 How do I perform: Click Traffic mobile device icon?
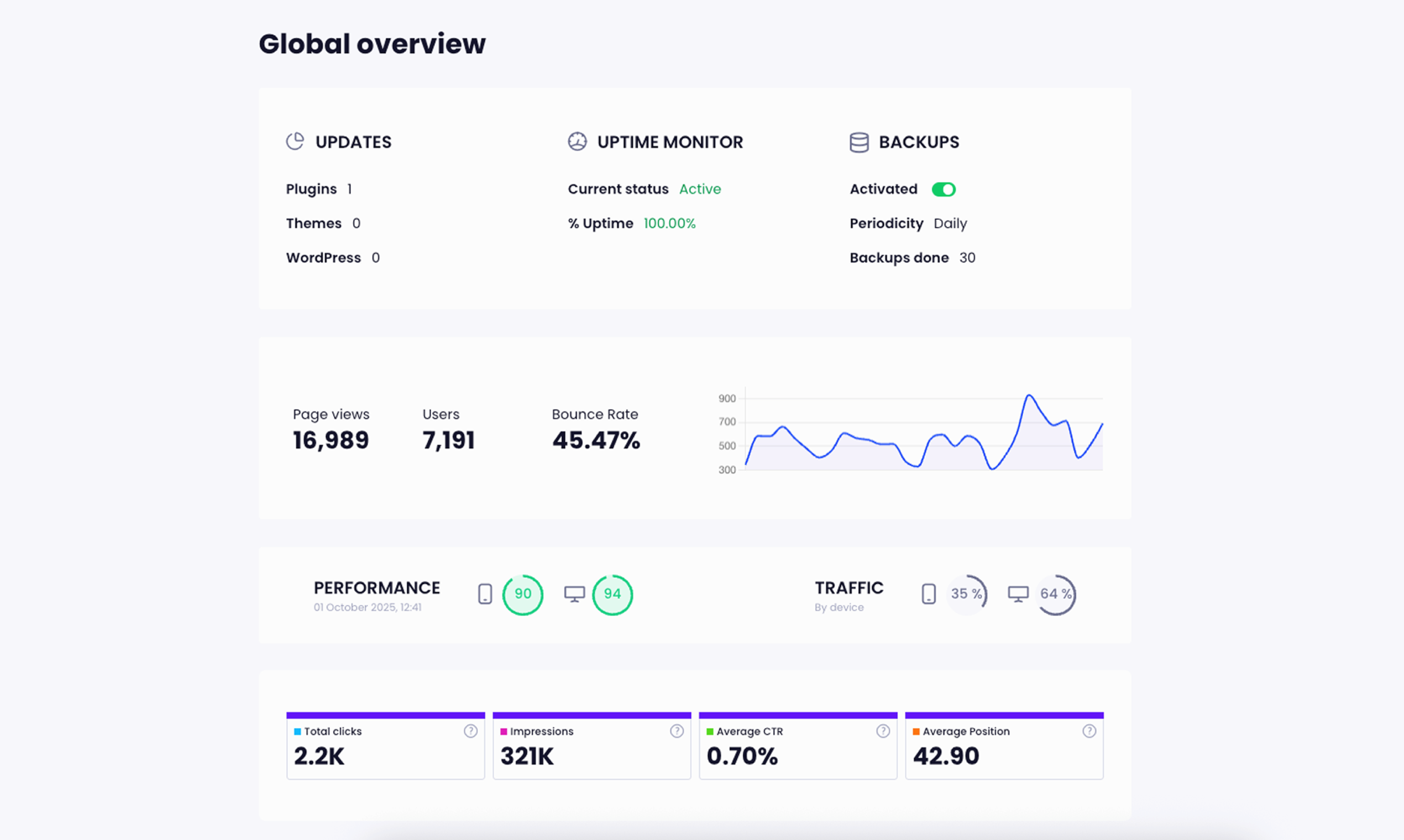[x=929, y=594]
